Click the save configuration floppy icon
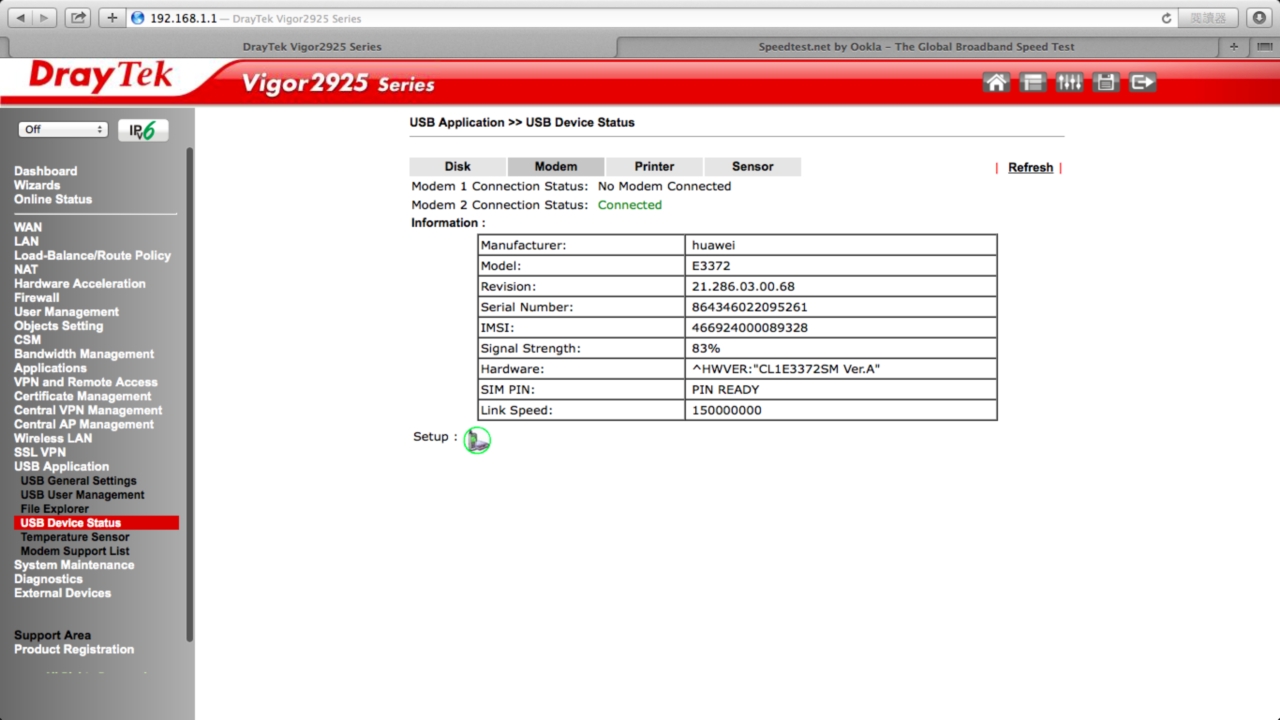Image resolution: width=1280 pixels, height=720 pixels. click(x=1106, y=82)
